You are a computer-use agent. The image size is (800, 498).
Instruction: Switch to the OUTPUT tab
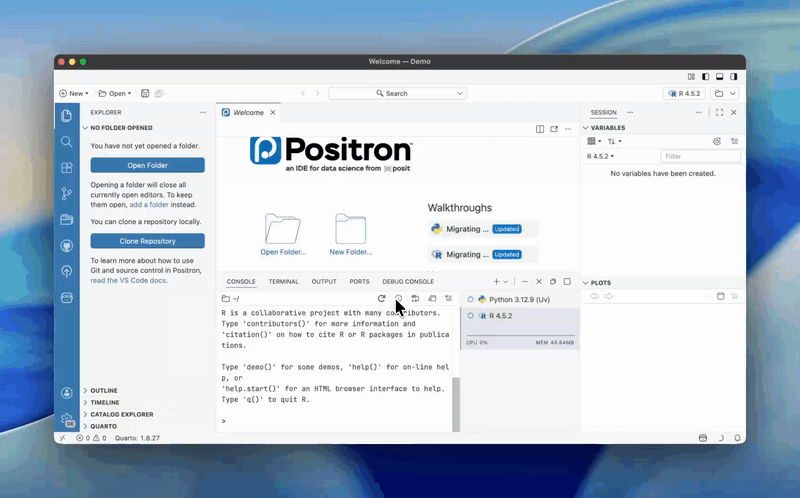point(324,282)
